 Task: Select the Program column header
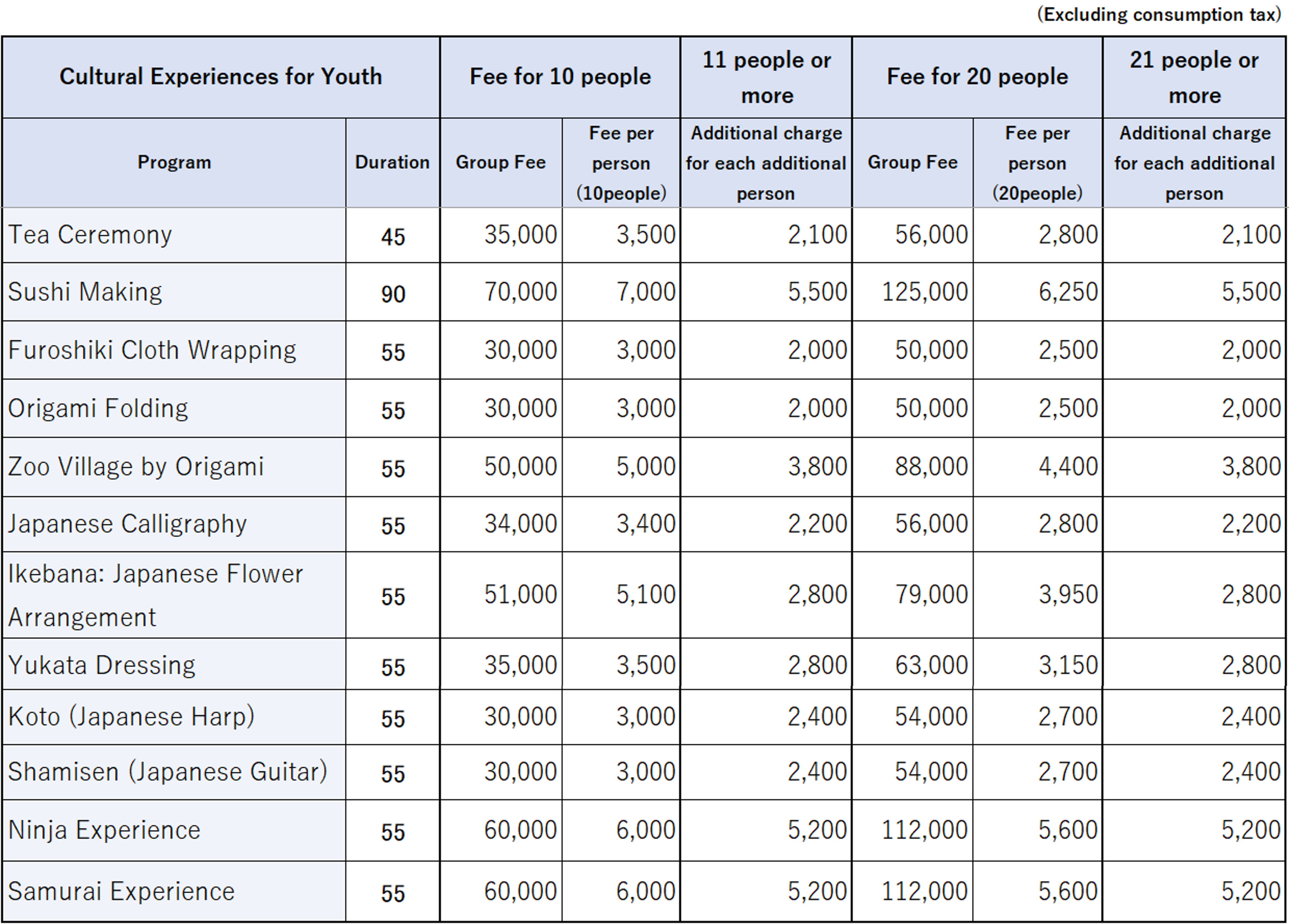174,163
